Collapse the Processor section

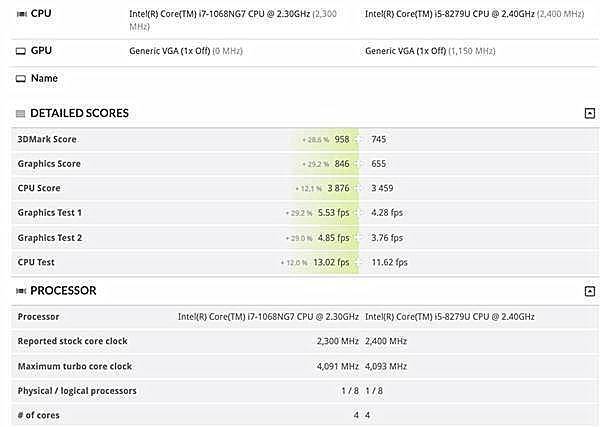click(x=590, y=291)
